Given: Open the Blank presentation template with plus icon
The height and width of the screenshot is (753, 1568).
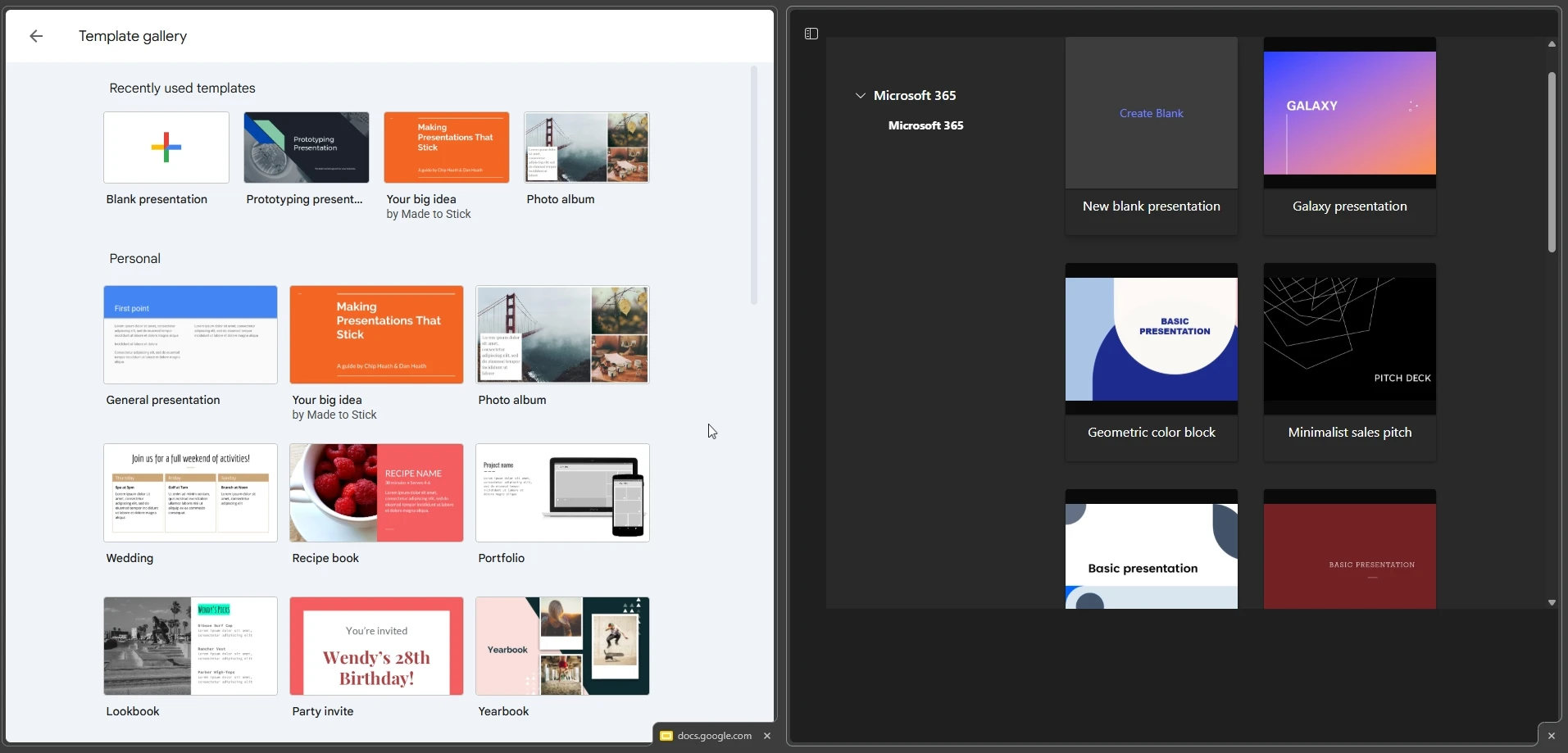Looking at the screenshot, I should (x=166, y=147).
